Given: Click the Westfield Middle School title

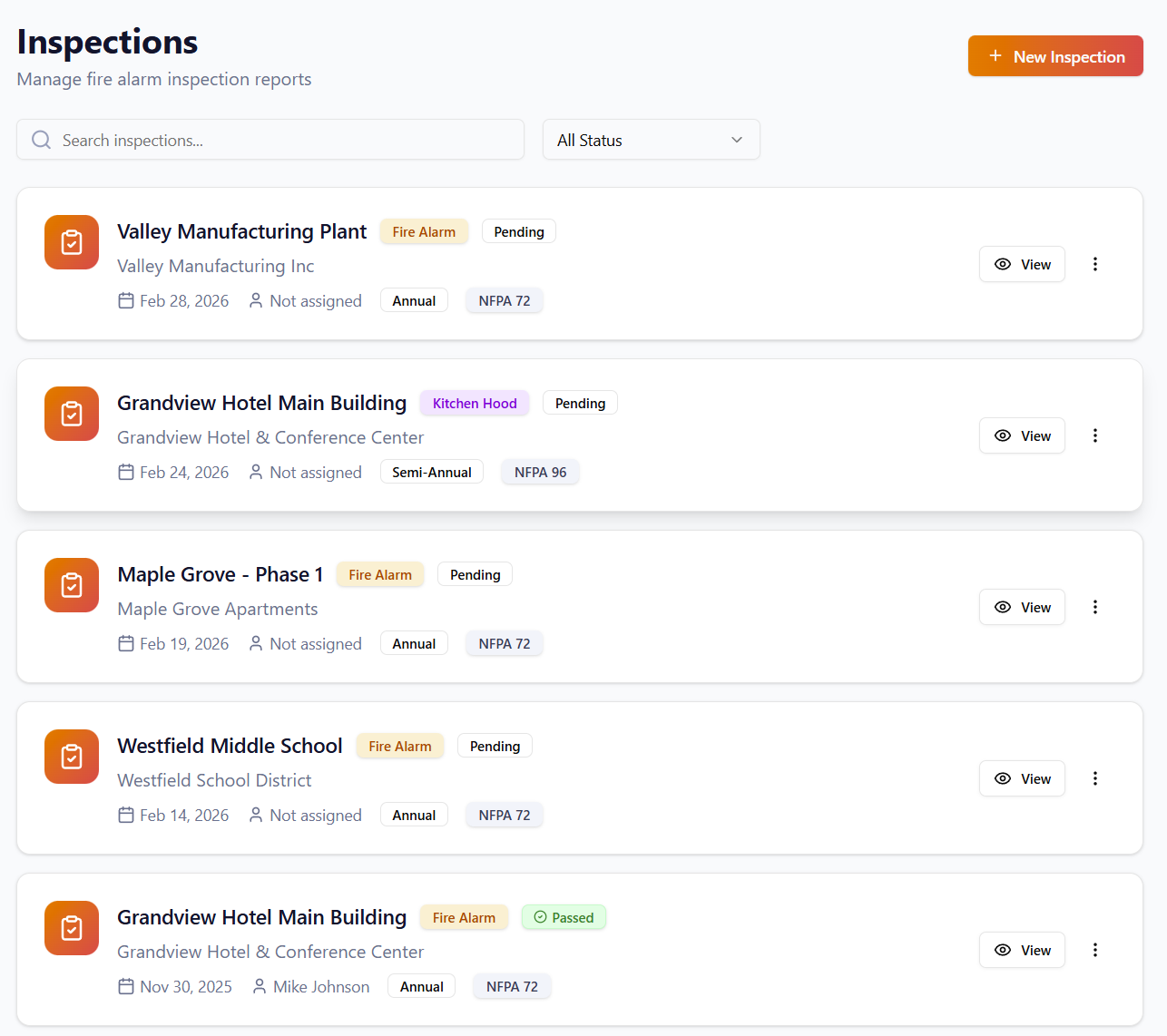Looking at the screenshot, I should pyautogui.click(x=230, y=746).
